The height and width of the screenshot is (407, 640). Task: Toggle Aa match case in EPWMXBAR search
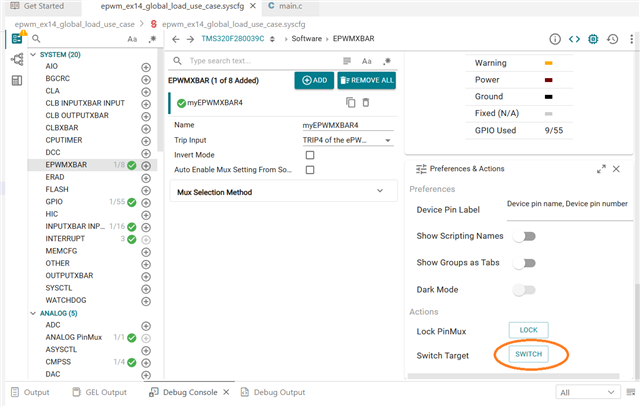pos(367,61)
